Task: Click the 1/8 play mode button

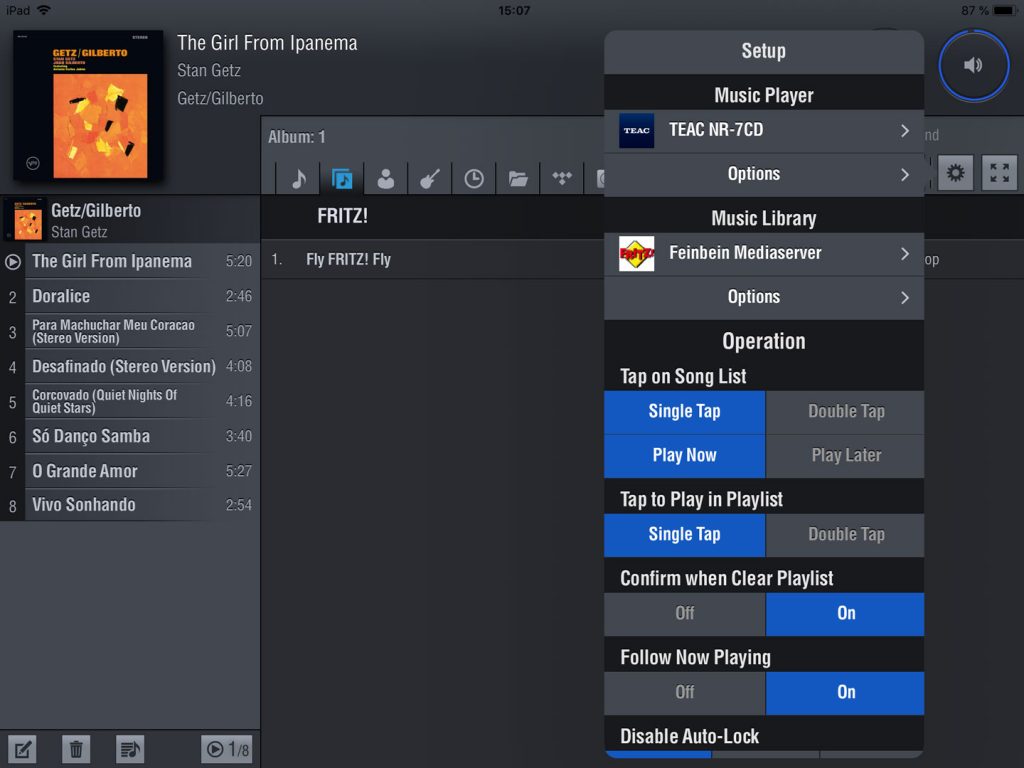Action: [227, 749]
